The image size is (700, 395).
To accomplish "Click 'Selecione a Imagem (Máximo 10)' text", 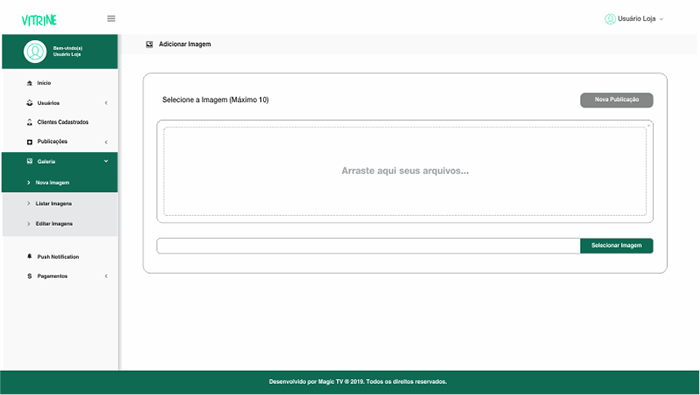I will 215,100.
